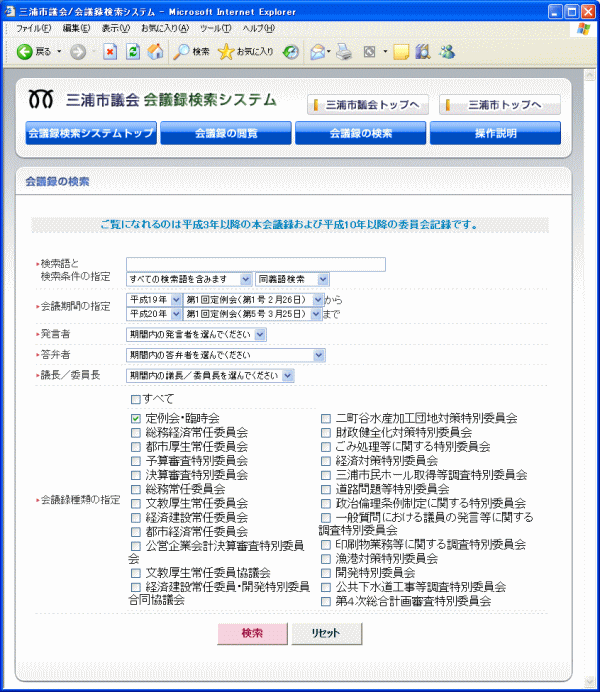Viewport: 600px width, 692px height.
Task: Open the 編集 menu
Action: pyautogui.click(x=76, y=29)
